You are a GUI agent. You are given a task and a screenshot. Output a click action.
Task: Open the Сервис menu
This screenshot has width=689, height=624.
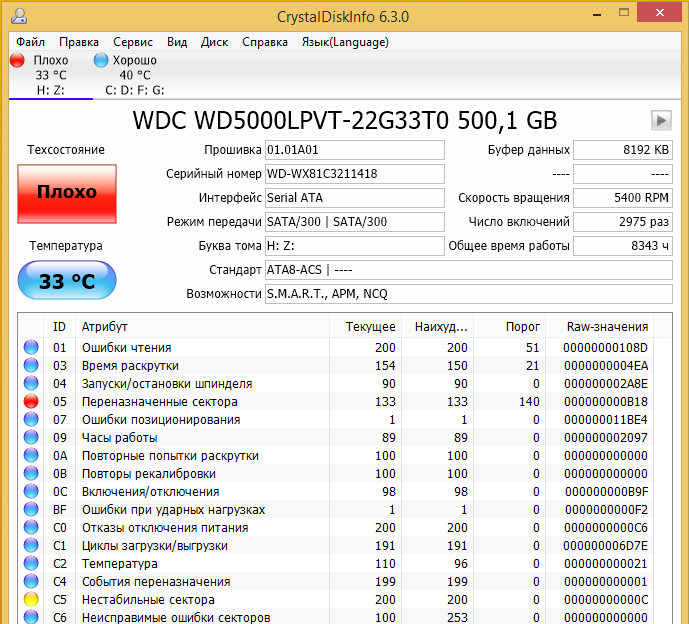(x=133, y=42)
